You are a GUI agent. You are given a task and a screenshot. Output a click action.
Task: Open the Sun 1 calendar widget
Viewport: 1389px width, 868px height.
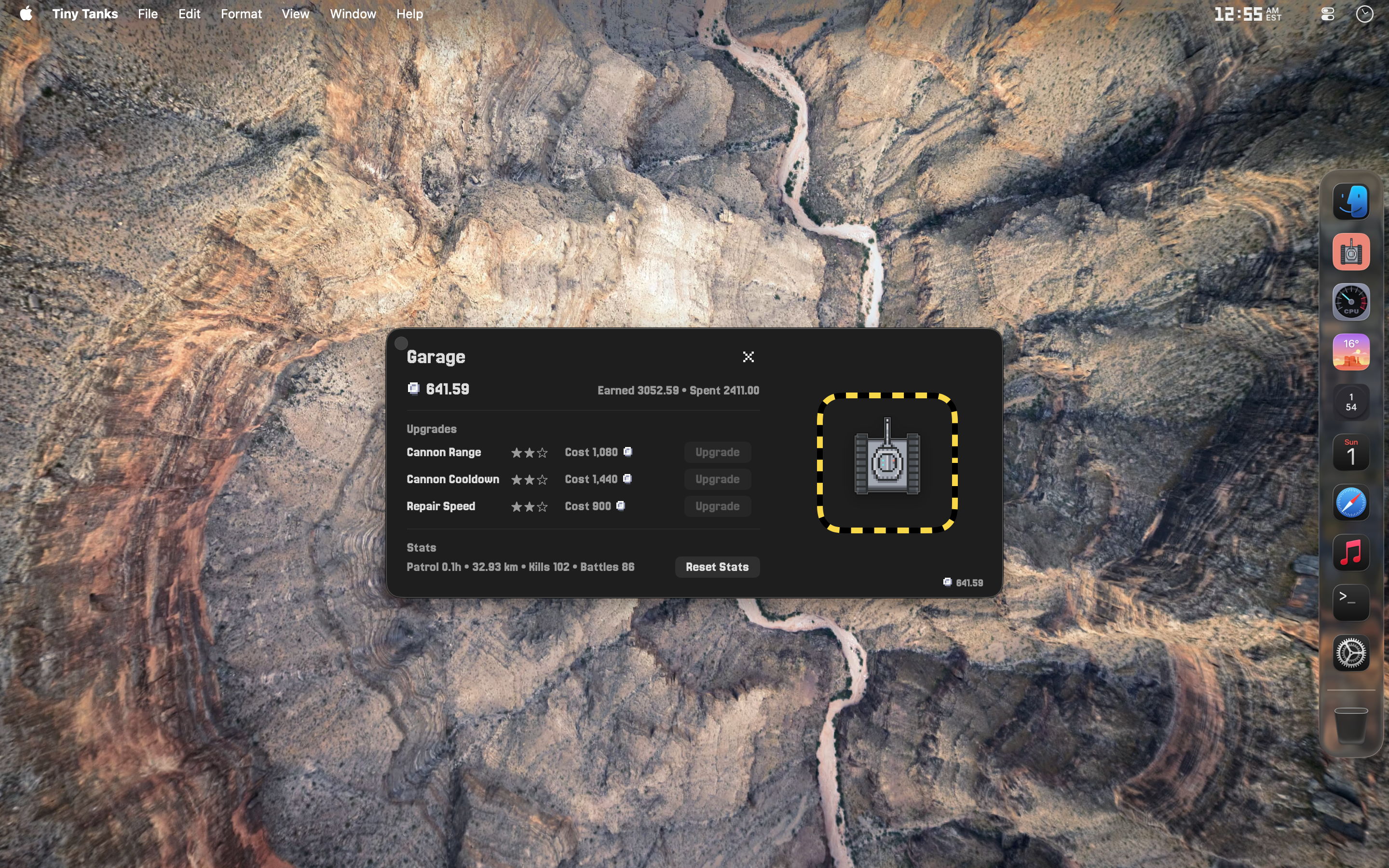pos(1349,452)
